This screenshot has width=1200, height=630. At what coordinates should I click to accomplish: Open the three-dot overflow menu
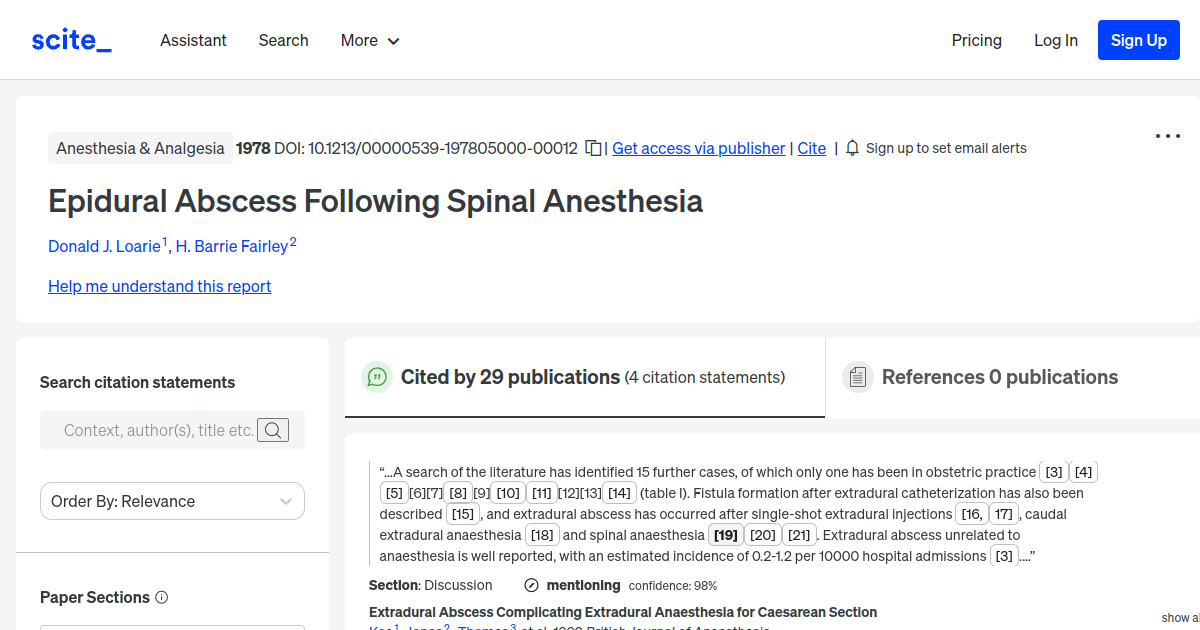pos(1167,135)
